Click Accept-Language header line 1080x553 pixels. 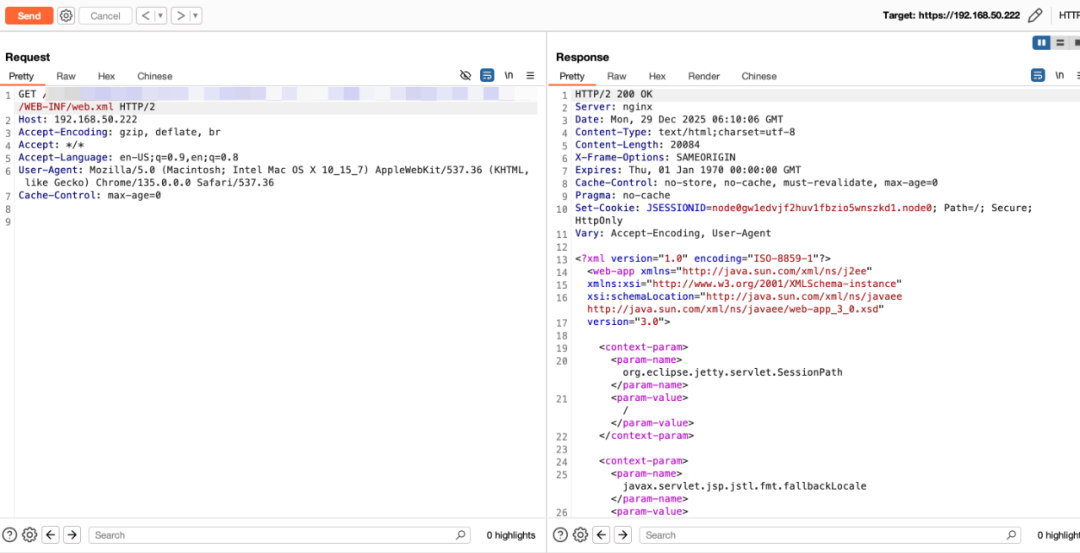(128, 157)
